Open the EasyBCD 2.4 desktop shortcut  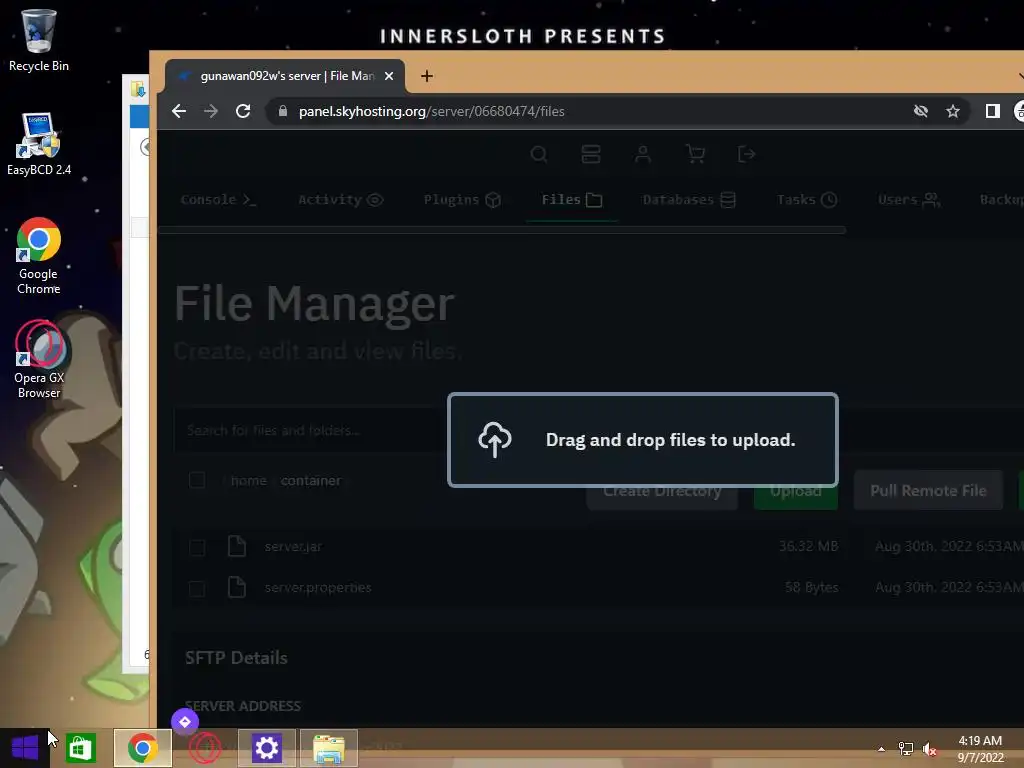point(39,144)
